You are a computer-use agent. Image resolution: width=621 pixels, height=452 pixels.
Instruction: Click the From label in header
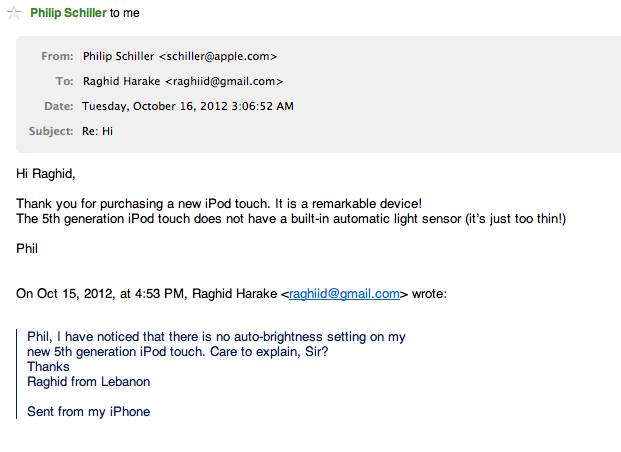(57, 56)
